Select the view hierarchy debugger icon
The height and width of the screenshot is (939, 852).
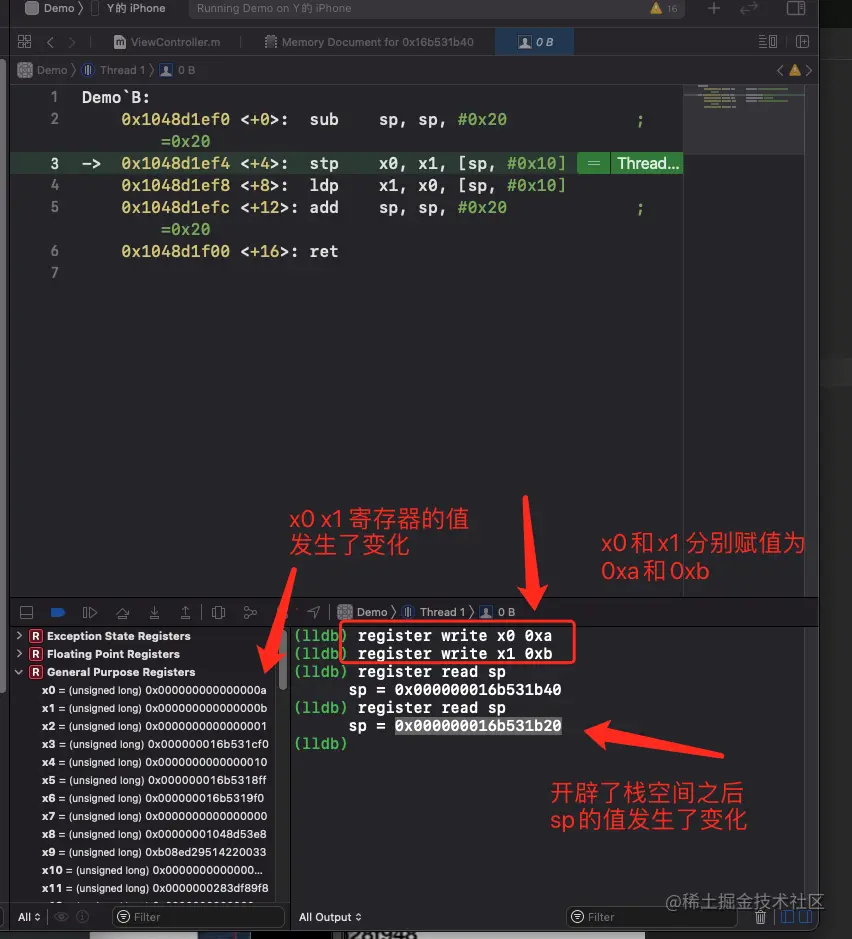click(x=218, y=611)
